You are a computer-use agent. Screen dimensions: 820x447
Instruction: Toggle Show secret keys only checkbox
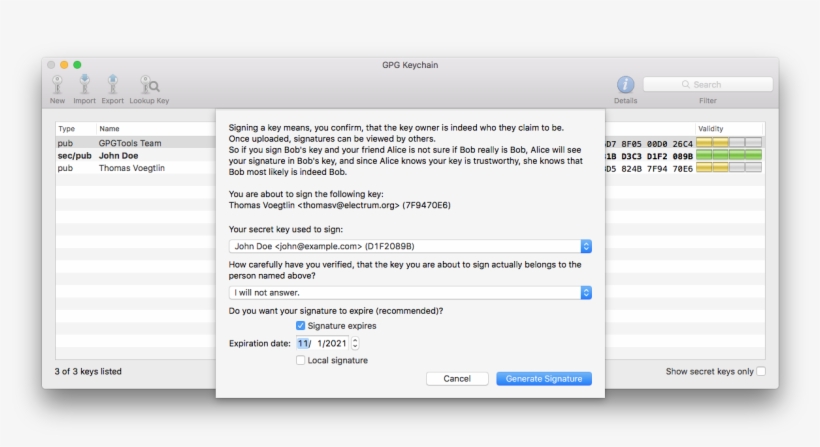coord(761,372)
